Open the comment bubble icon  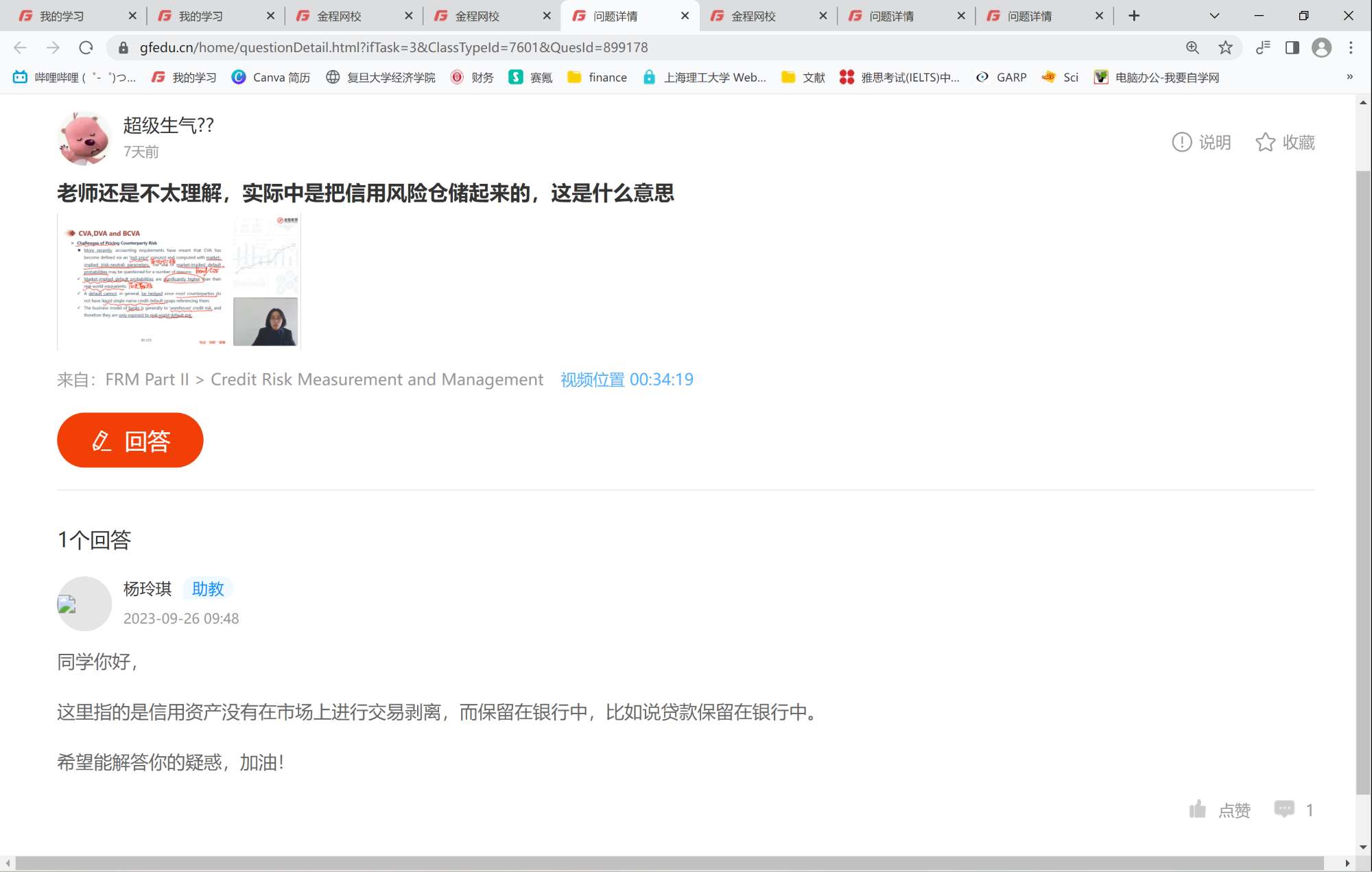1284,809
